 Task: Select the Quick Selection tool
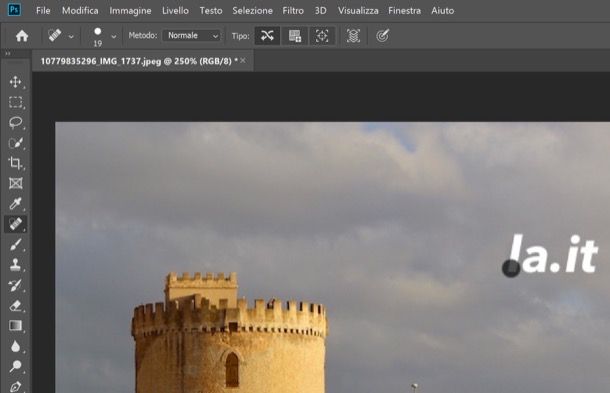(16, 143)
